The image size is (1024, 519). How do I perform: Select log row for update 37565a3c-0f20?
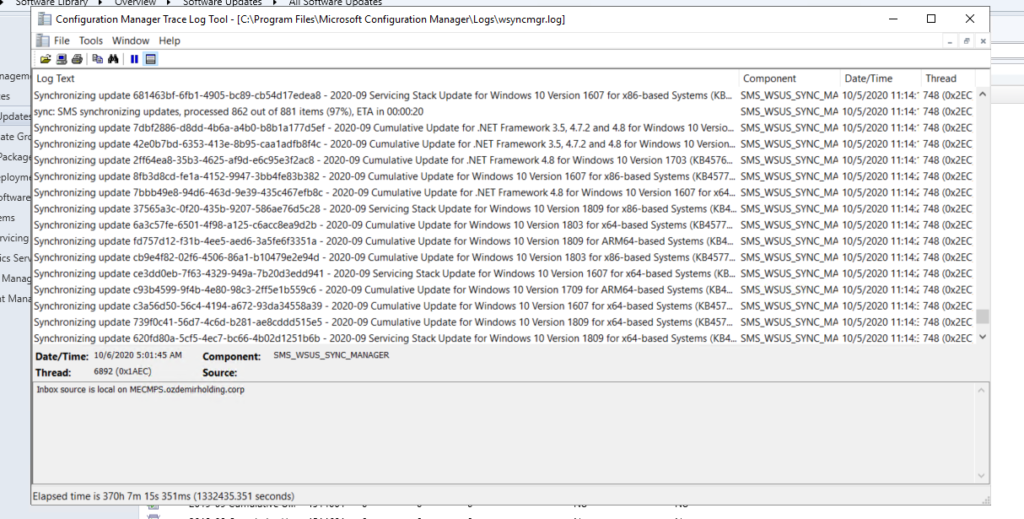pyautogui.click(x=504, y=209)
